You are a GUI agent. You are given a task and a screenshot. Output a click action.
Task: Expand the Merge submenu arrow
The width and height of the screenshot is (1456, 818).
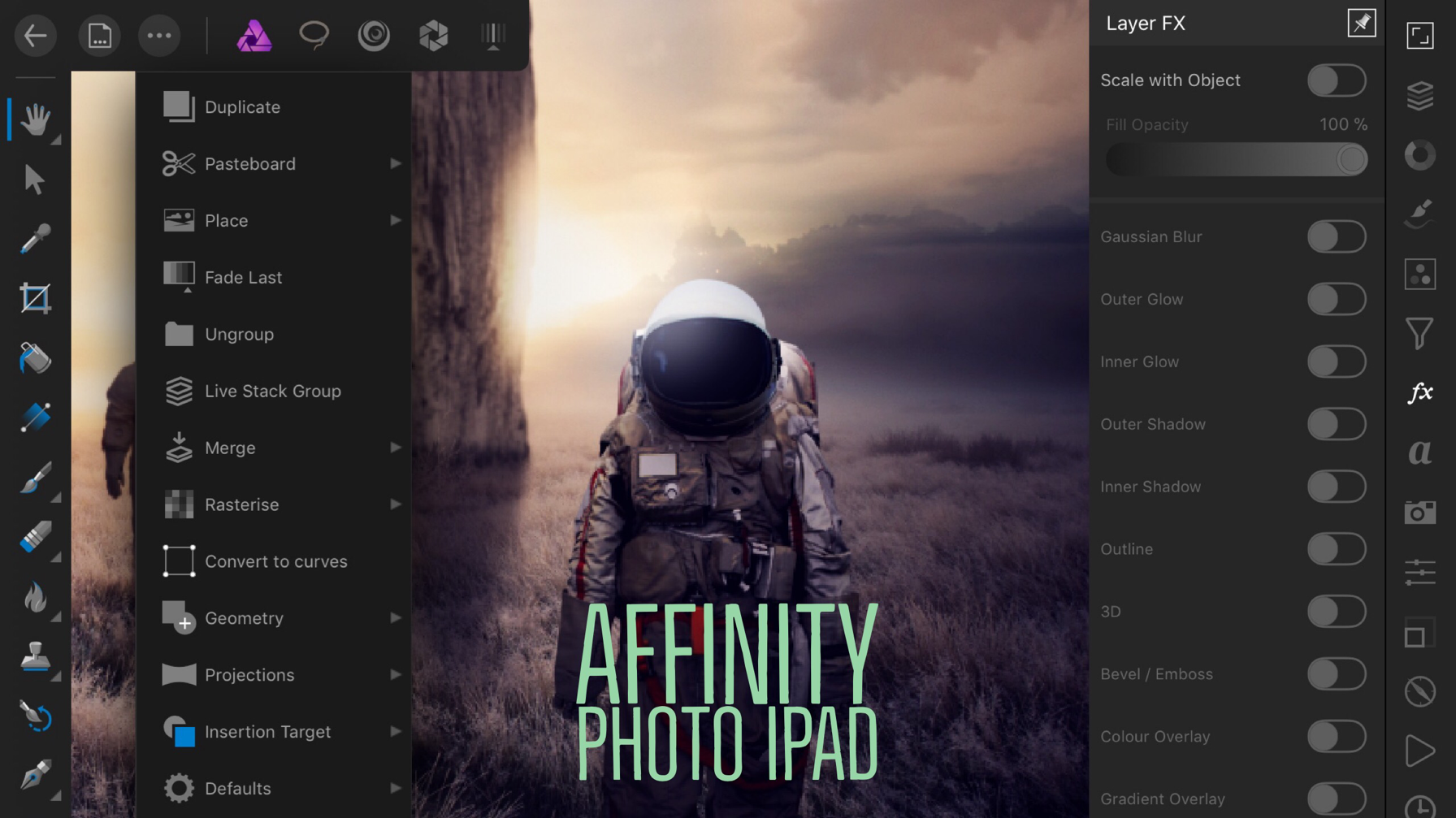[396, 448]
